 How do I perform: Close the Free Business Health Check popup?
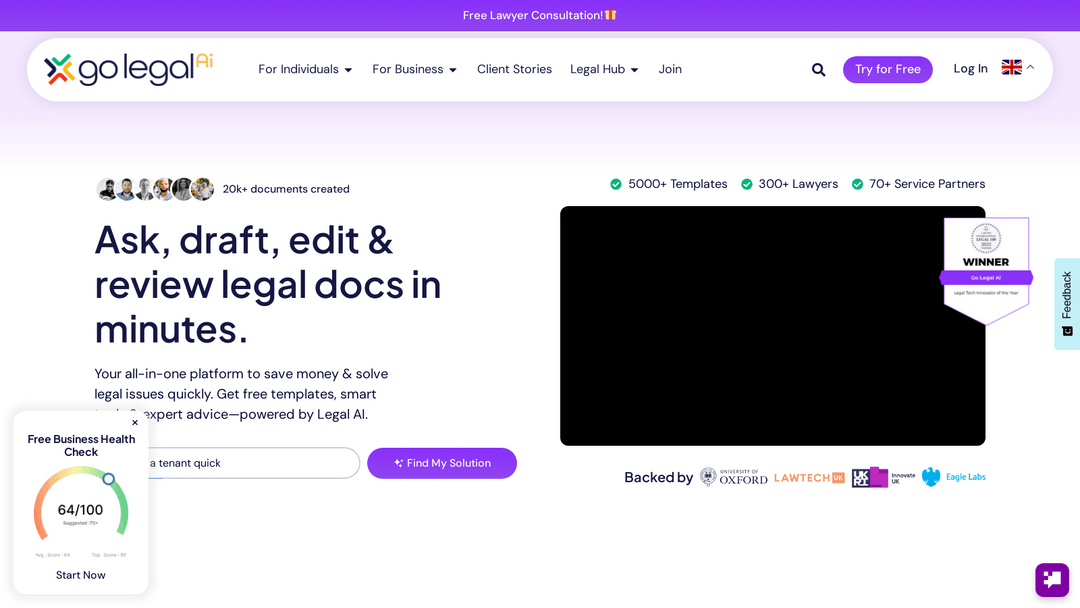pyautogui.click(x=135, y=423)
